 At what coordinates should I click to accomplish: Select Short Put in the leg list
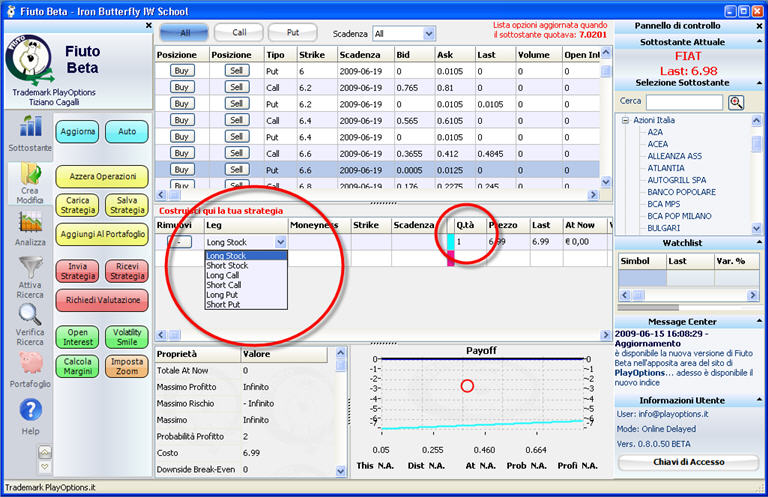coord(246,305)
